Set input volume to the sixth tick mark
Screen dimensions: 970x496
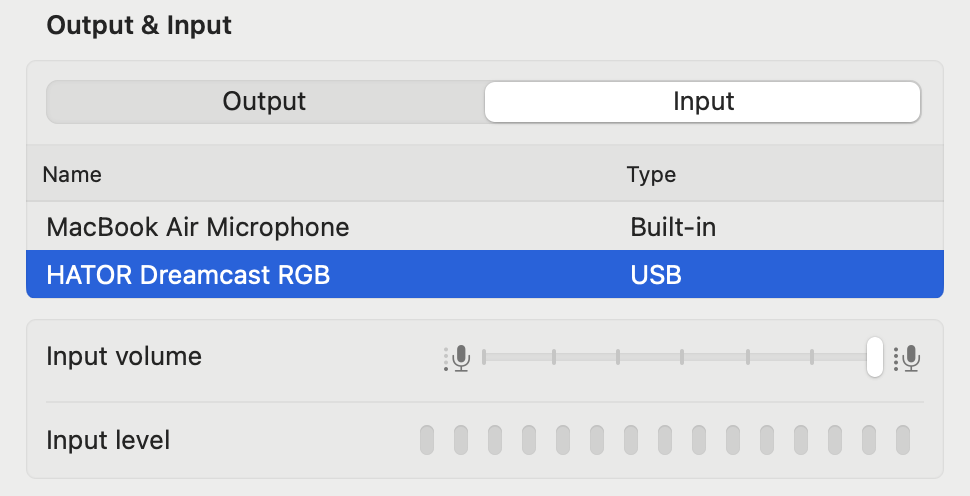[x=811, y=357]
